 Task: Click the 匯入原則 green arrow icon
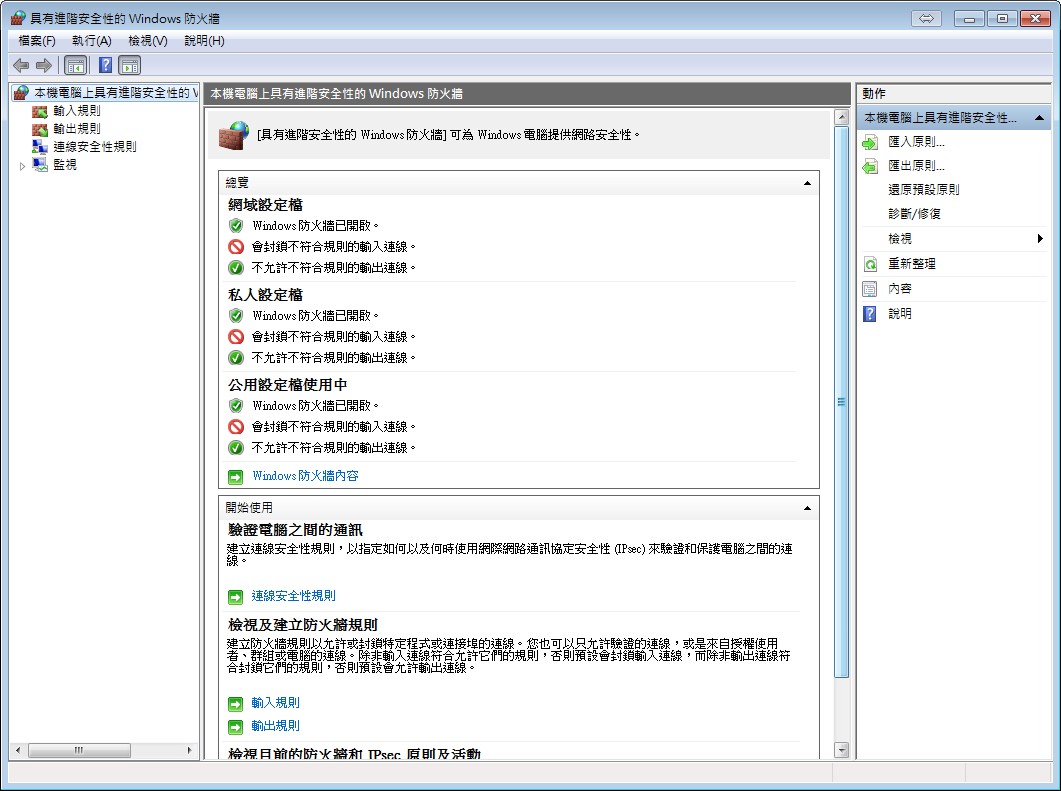pyautogui.click(x=870, y=142)
